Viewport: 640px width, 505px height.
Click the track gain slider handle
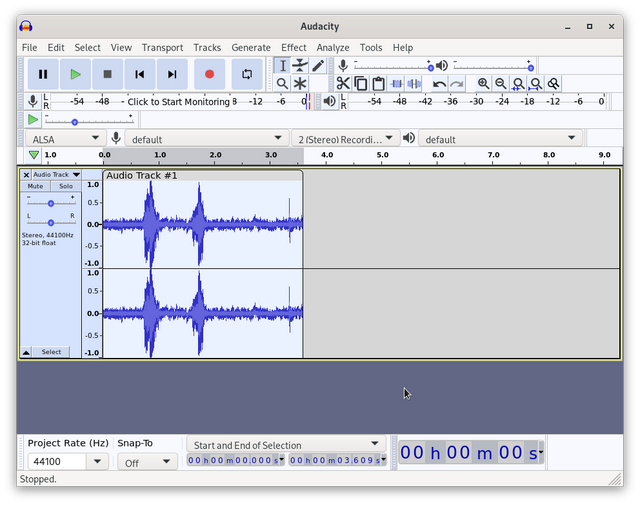51,203
